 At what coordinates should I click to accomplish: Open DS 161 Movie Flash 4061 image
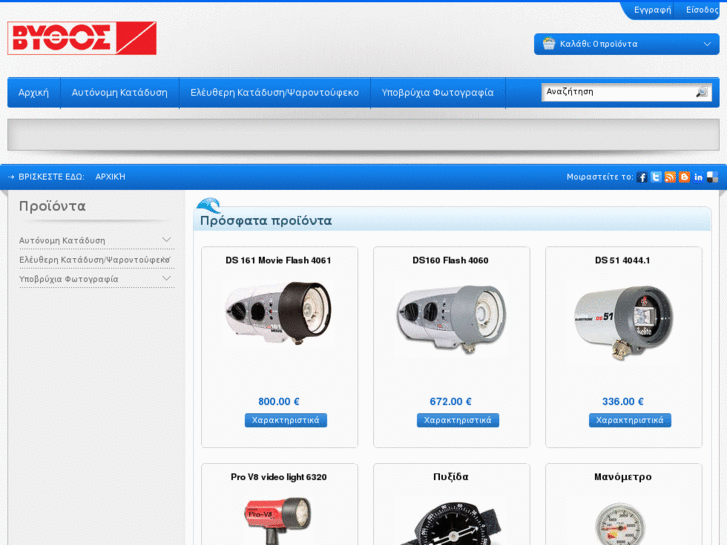[279, 314]
